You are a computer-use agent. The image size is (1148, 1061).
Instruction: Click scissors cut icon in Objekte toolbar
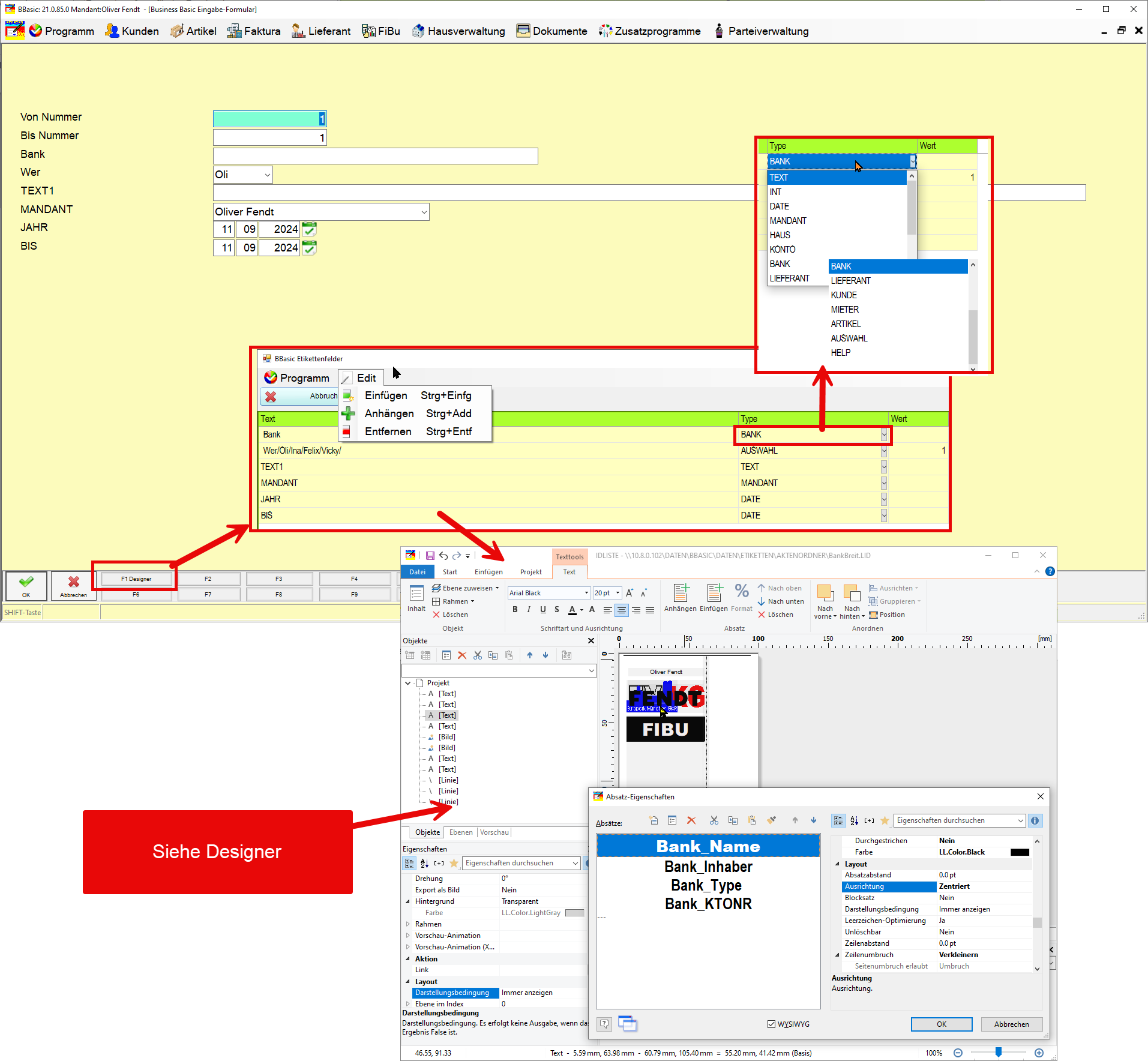(478, 655)
